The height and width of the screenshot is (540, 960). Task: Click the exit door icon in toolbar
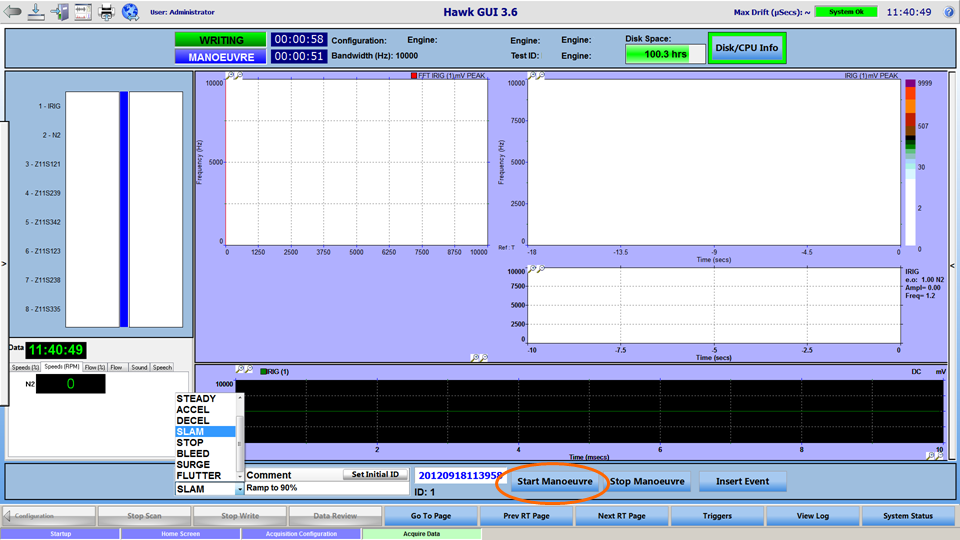coord(60,12)
